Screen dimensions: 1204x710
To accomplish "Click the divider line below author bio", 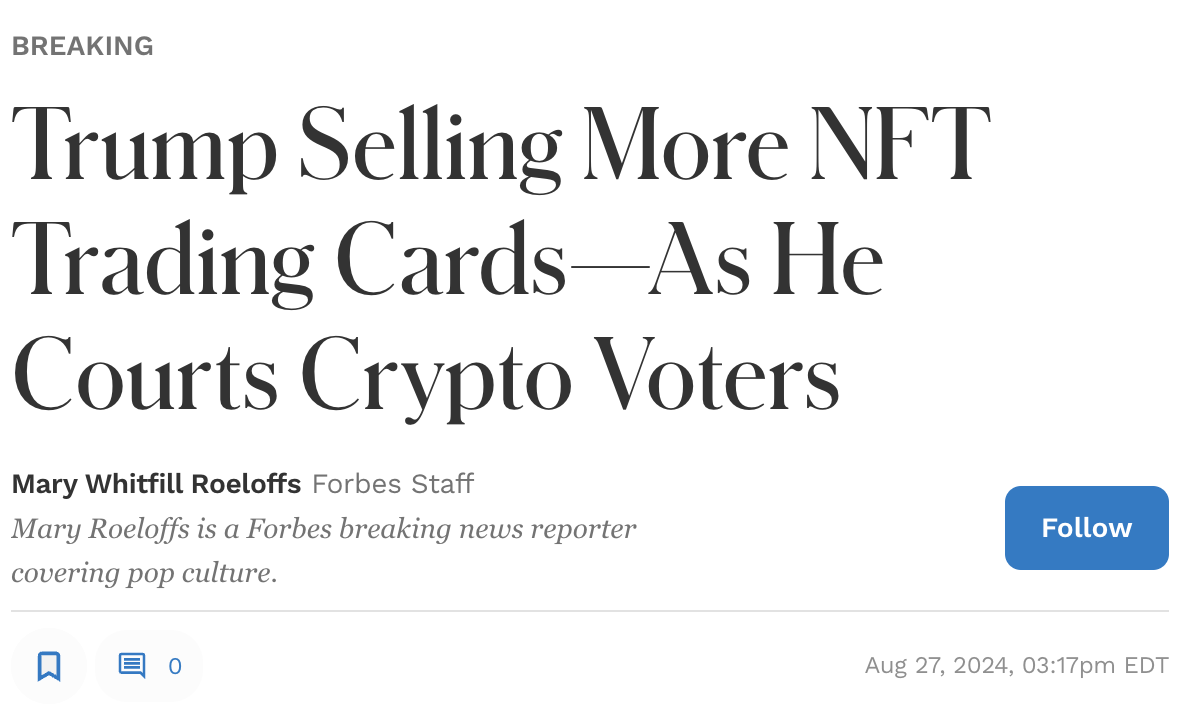I will click(x=590, y=610).
